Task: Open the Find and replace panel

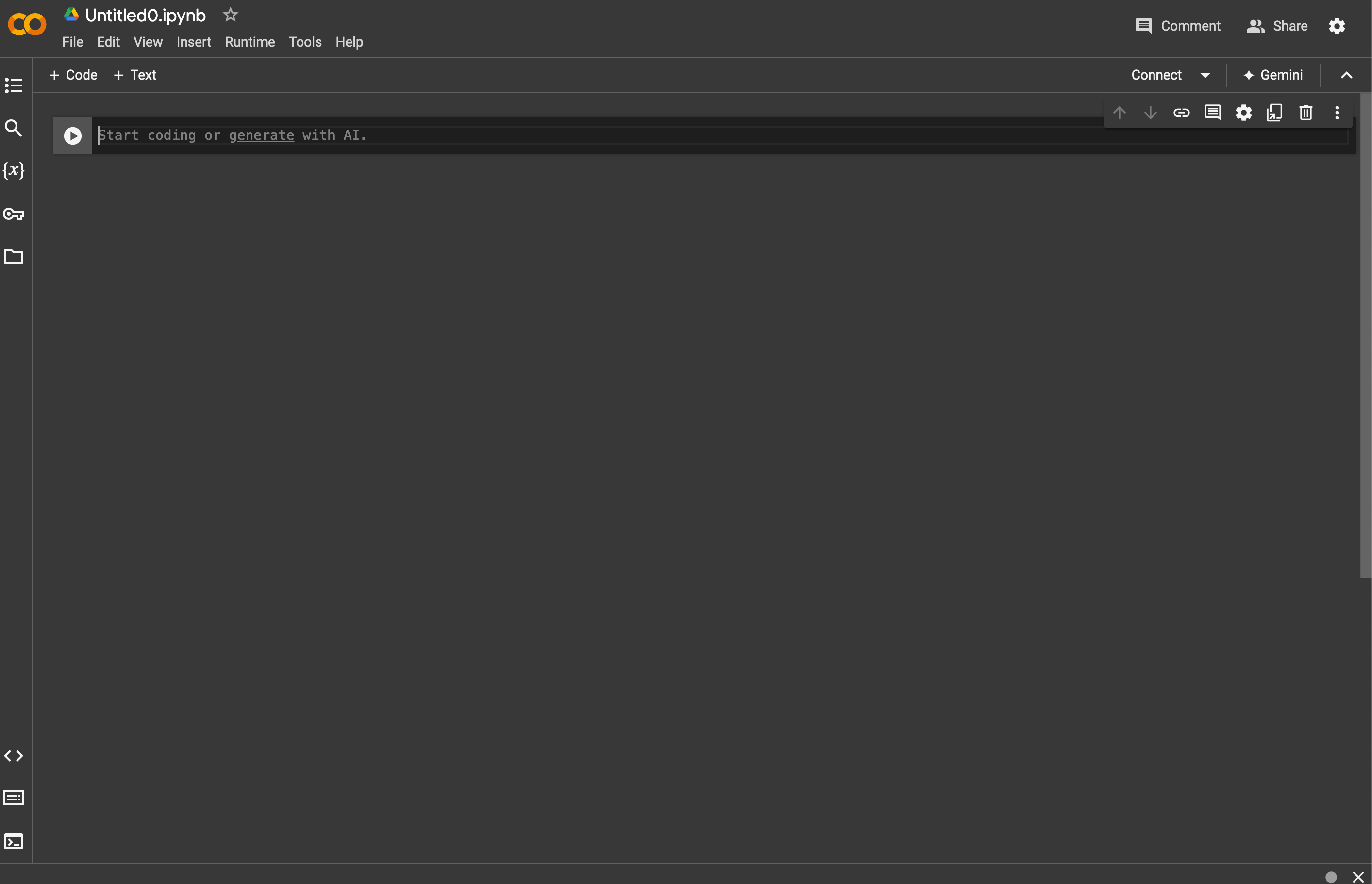Action: [14, 128]
